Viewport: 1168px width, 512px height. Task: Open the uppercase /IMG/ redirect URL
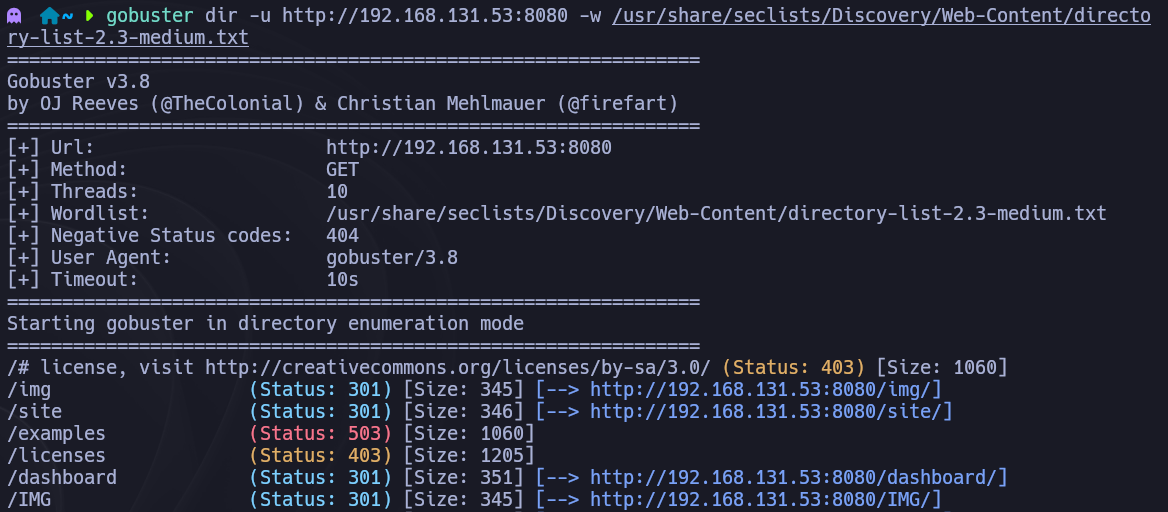766,500
